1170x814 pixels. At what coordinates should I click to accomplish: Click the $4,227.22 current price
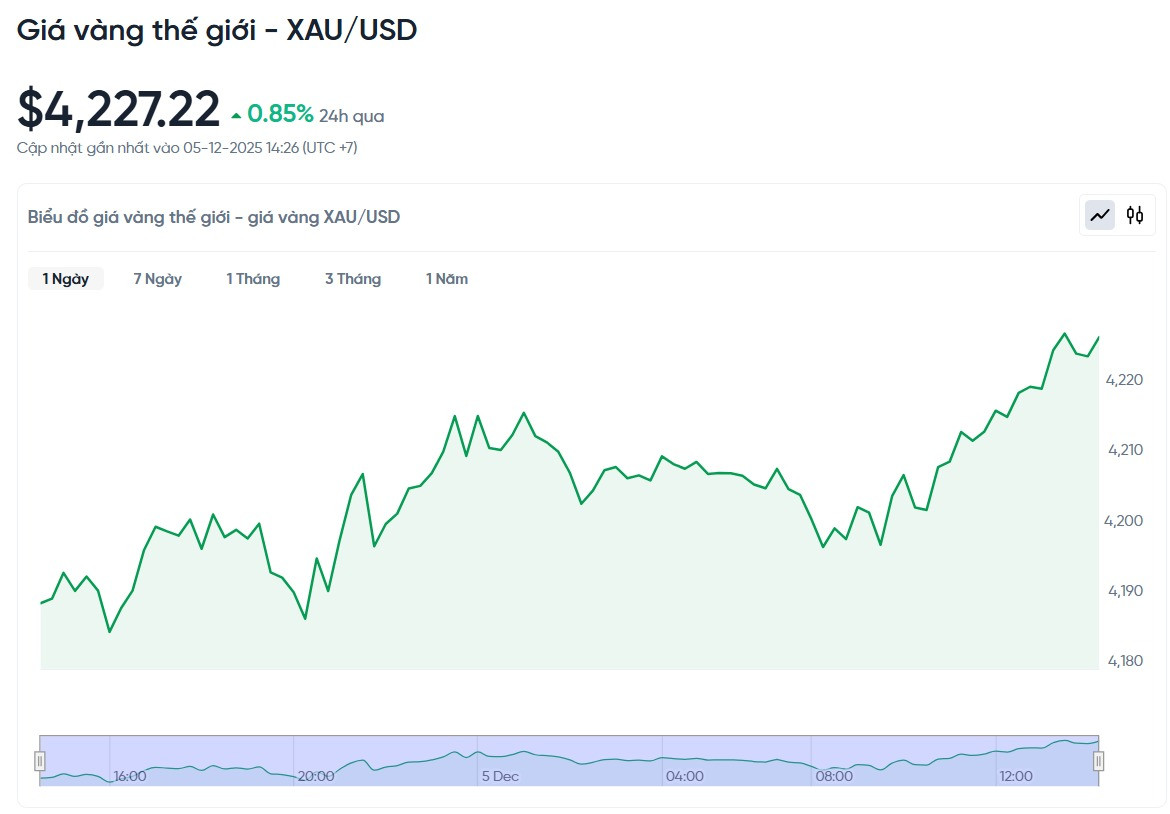point(119,109)
